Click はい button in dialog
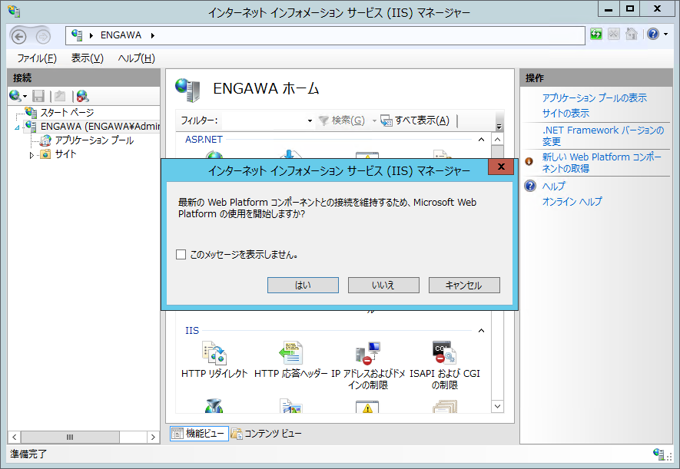The image size is (680, 469). tap(303, 285)
